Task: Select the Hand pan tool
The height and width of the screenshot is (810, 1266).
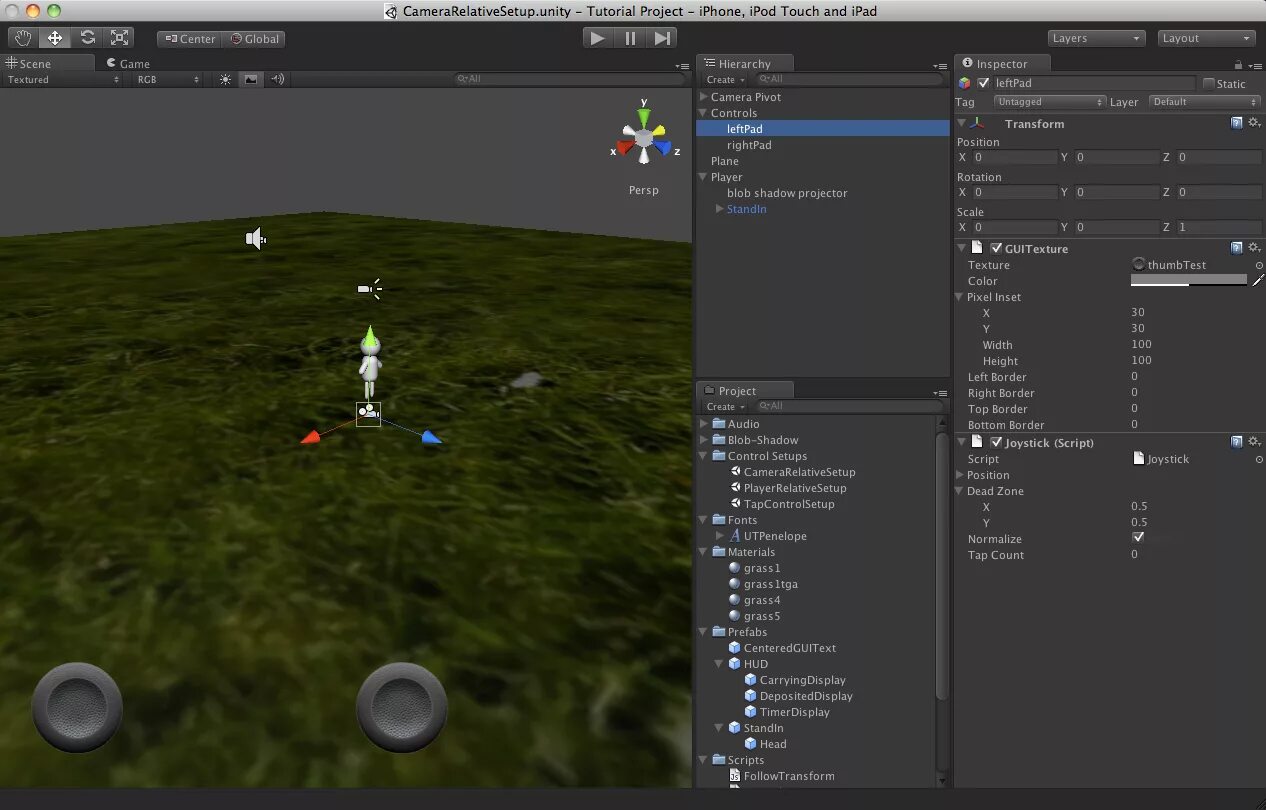Action: pos(24,38)
